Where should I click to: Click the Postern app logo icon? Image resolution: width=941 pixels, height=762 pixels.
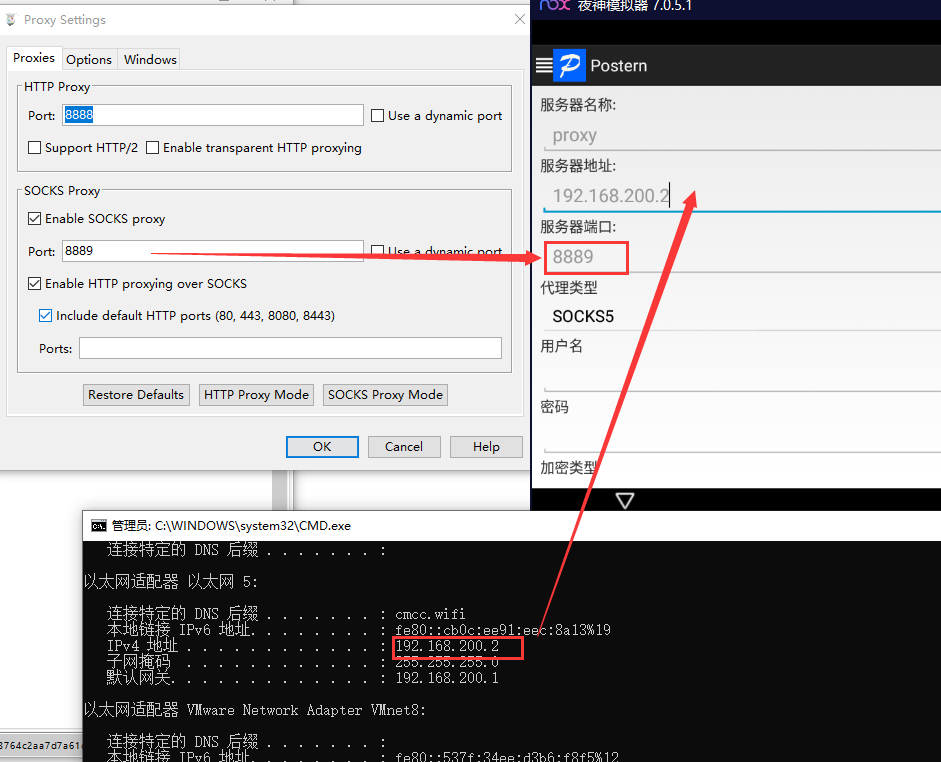coord(569,66)
